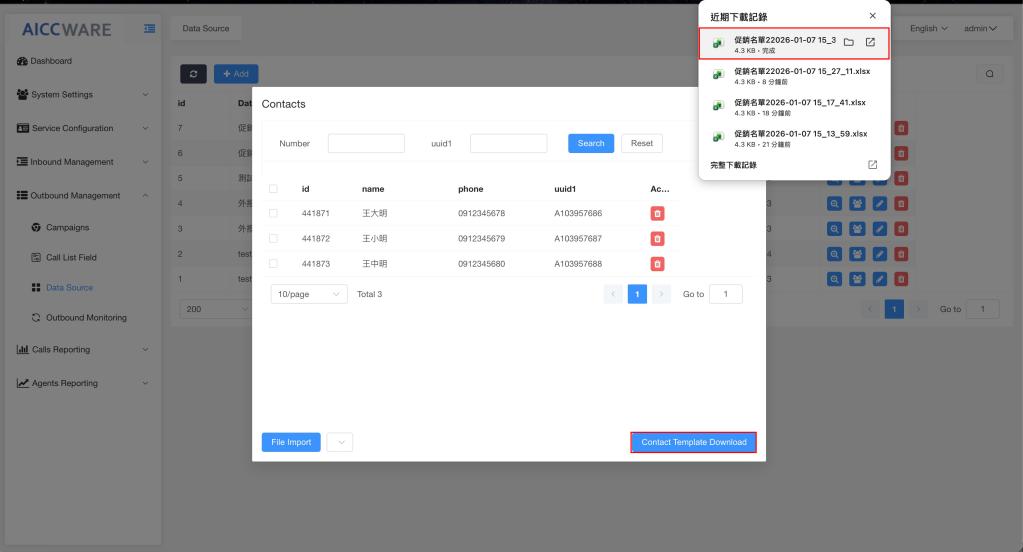Image resolution: width=1023 pixels, height=552 pixels.
Task: Click previous-page arrow in Contacts pagination
Action: tap(613, 294)
